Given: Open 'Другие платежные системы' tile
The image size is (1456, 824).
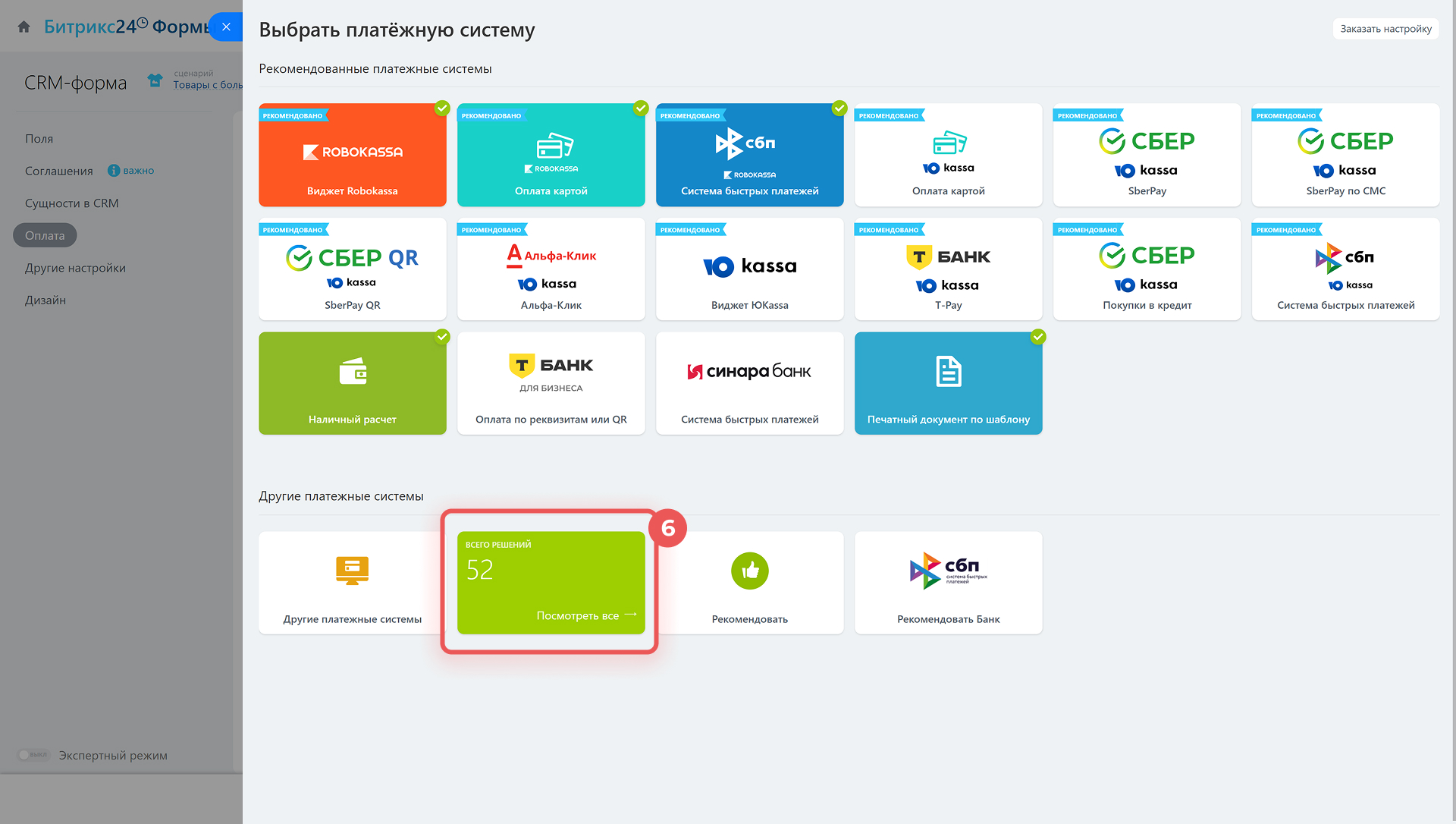Looking at the screenshot, I should (352, 583).
